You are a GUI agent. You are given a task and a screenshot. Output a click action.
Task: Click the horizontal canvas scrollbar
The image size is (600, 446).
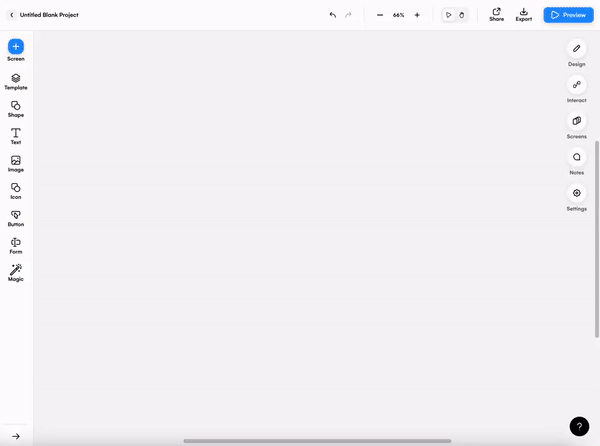[317, 441]
